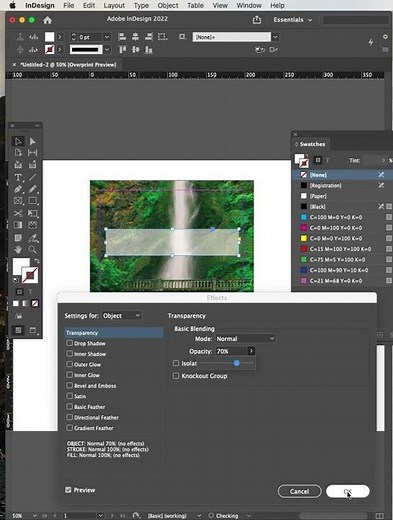The width and height of the screenshot is (393, 520).
Task: Enable Inner Shadow effect checkbox
Action: coord(69,353)
